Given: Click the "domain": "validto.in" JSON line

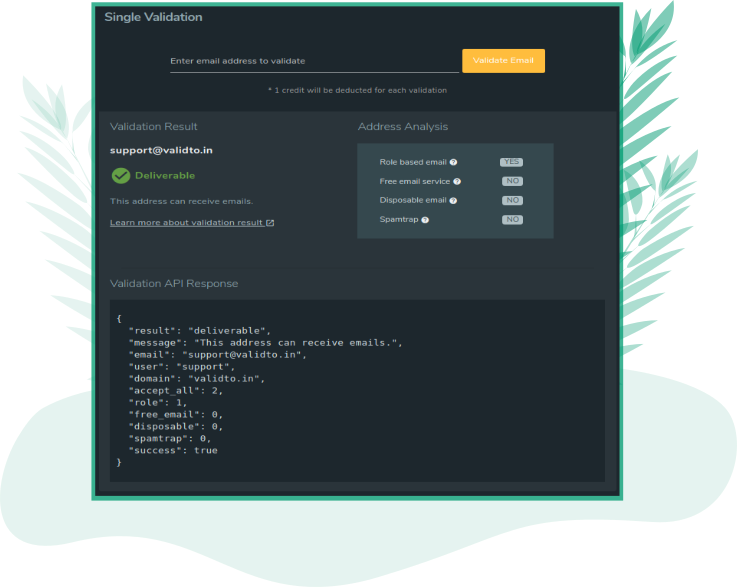Looking at the screenshot, I should (x=197, y=379).
